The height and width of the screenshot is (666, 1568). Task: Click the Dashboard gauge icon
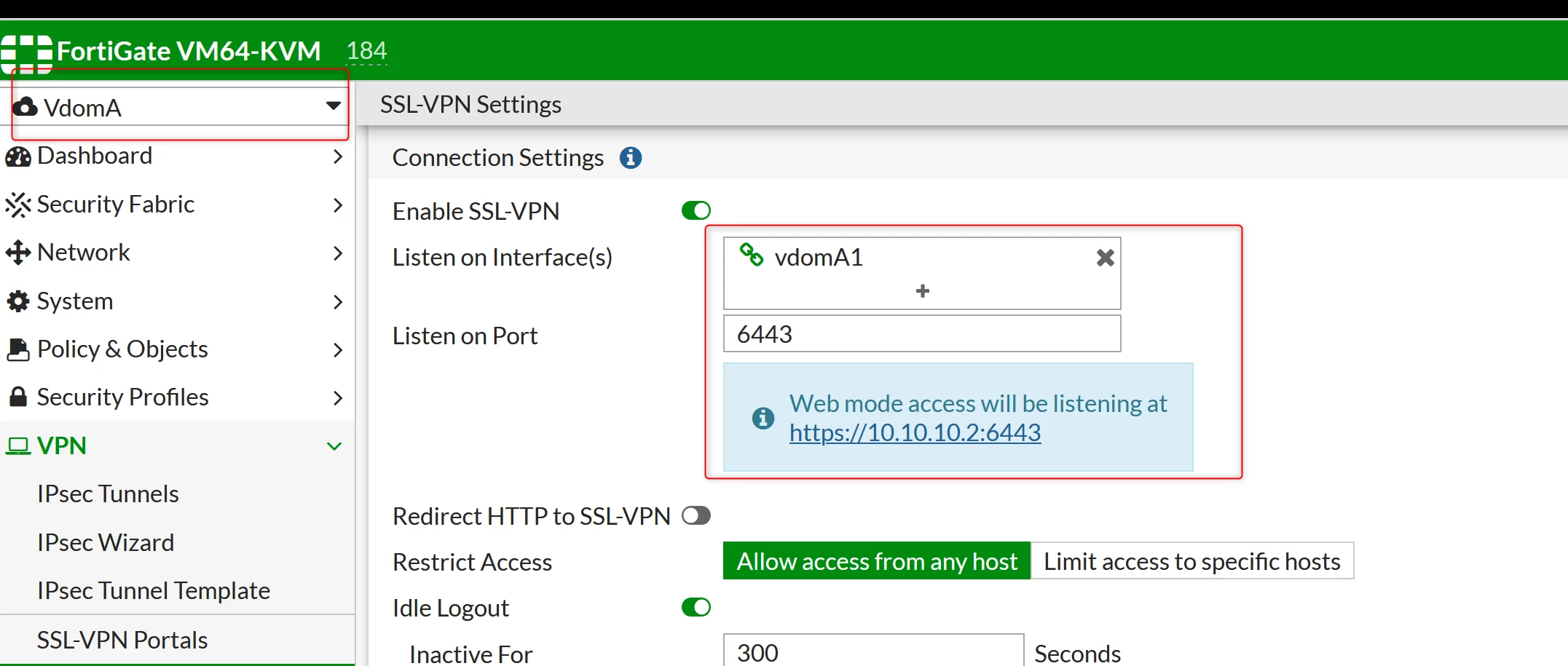(18, 156)
